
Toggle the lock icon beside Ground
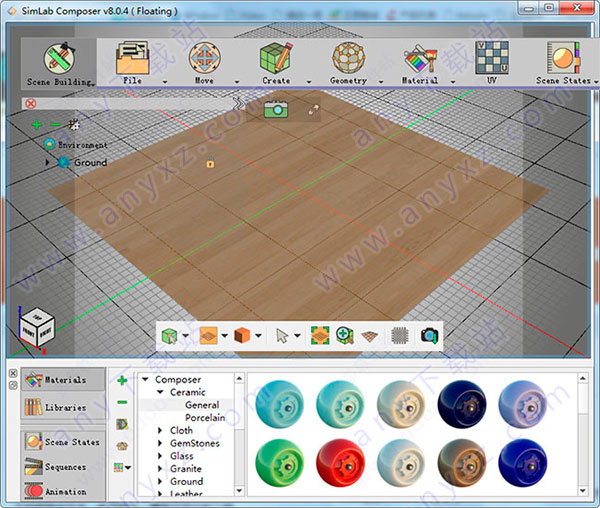[x=210, y=162]
